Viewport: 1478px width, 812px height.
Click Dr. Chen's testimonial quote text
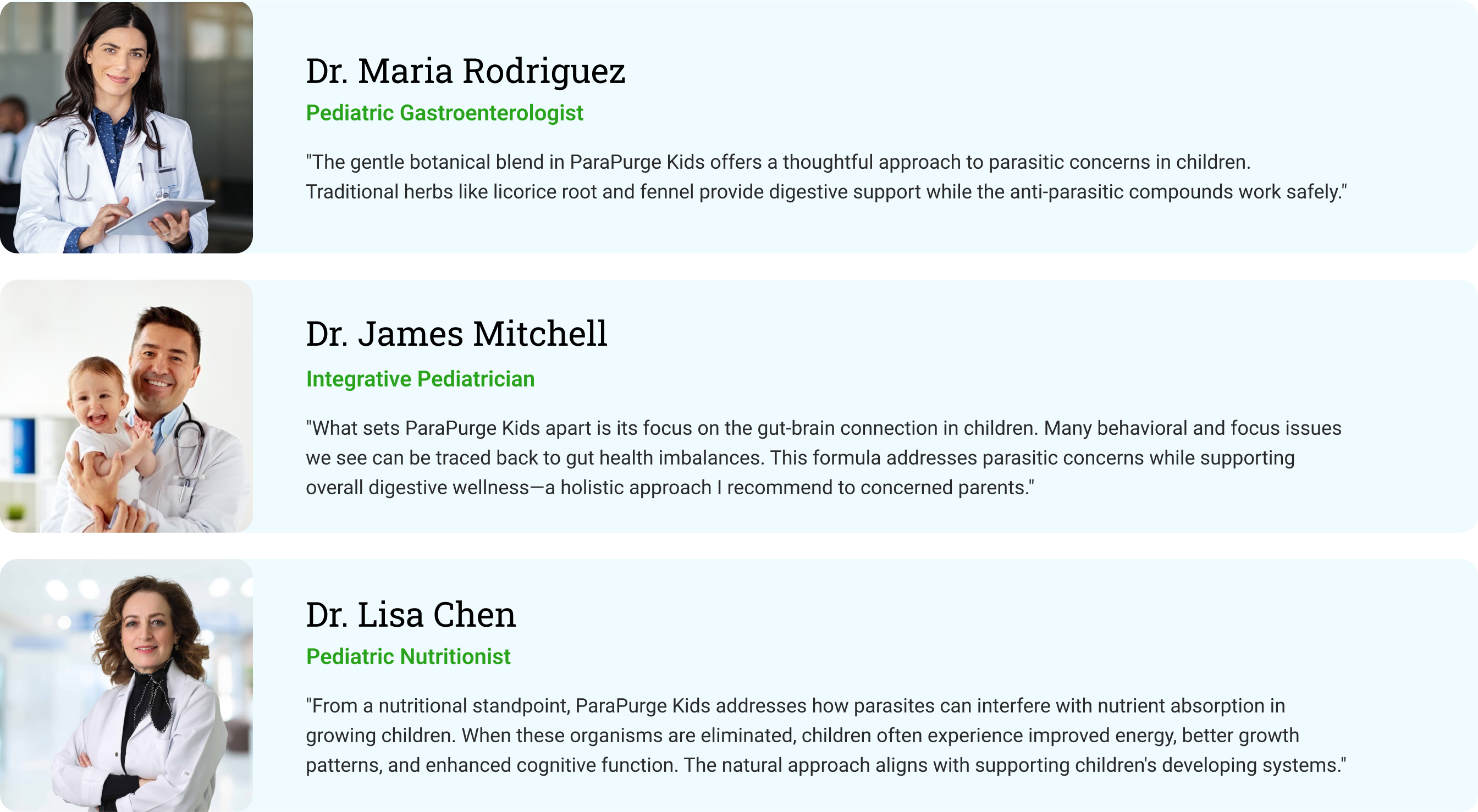click(825, 735)
